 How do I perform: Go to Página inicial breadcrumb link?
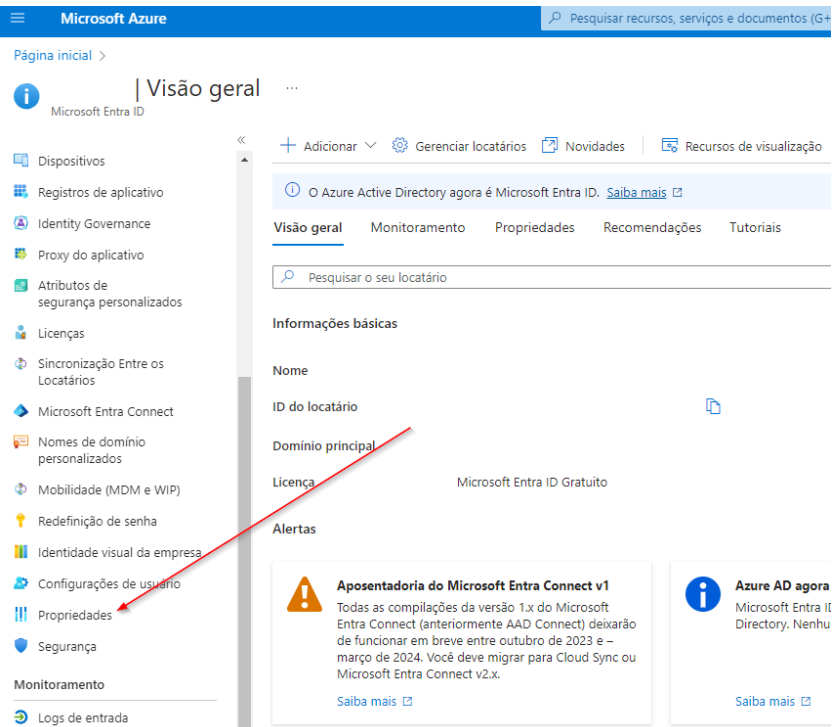pos(52,55)
